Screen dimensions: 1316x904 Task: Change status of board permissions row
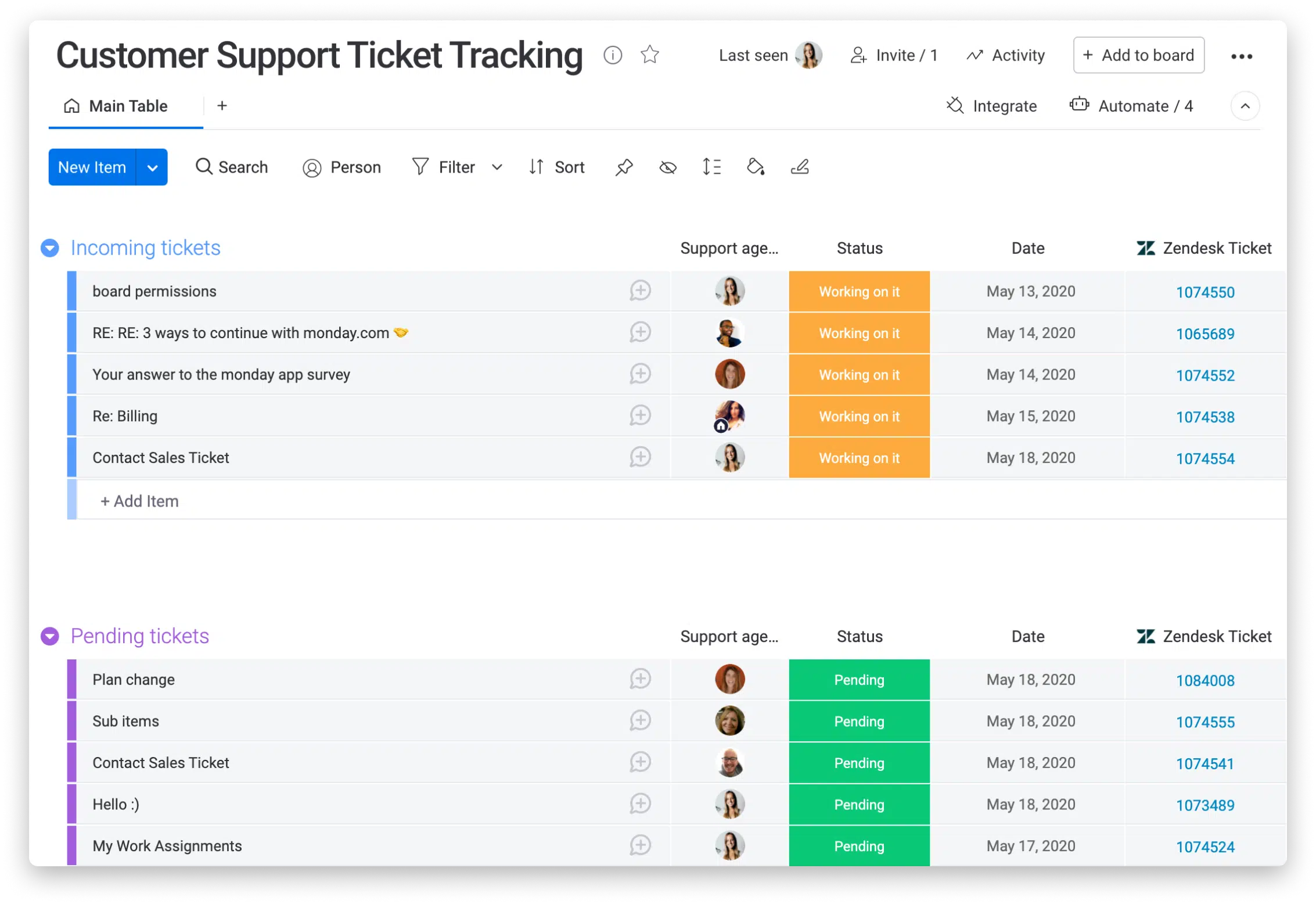click(x=859, y=291)
